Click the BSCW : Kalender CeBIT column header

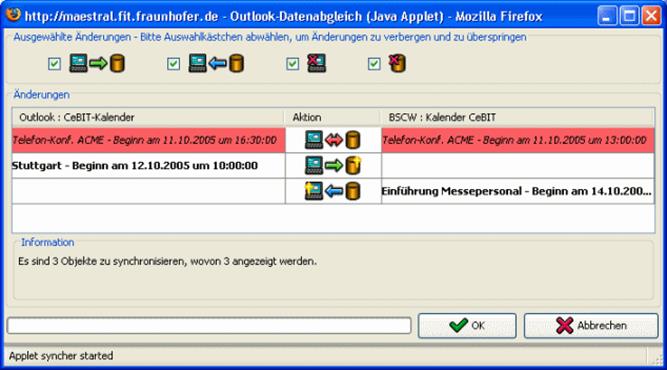517,117
